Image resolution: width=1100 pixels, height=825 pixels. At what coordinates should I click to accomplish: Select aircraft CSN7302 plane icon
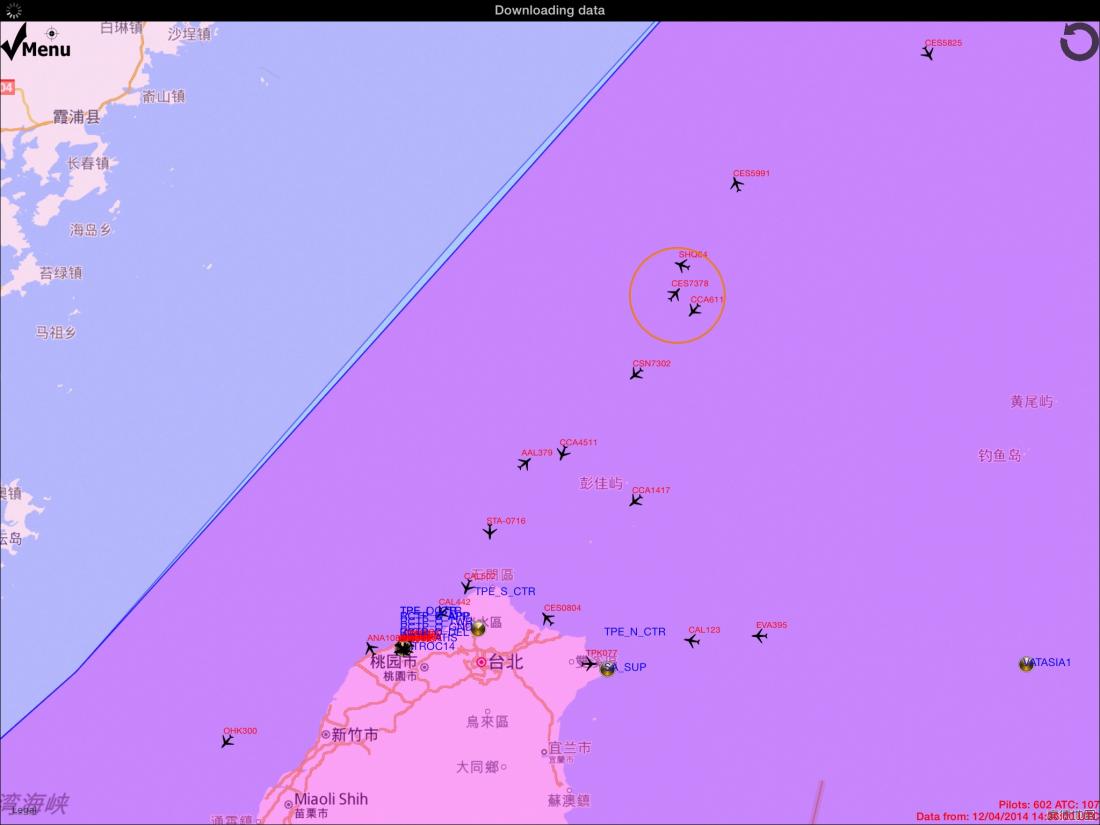click(636, 374)
